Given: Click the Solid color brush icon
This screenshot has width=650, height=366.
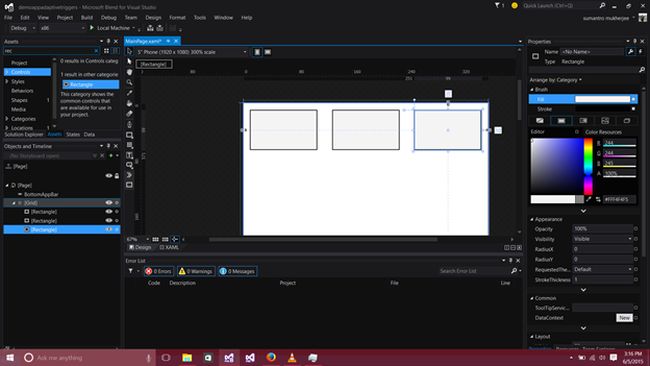Looking at the screenshot, I should [x=561, y=121].
